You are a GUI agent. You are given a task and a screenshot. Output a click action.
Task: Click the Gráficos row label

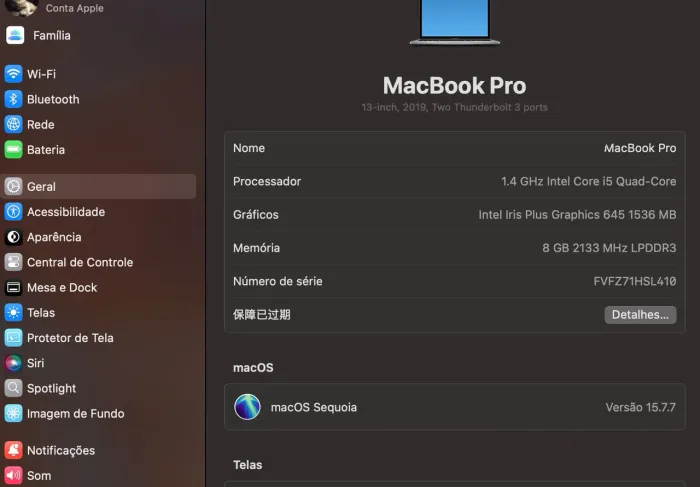[256, 215]
